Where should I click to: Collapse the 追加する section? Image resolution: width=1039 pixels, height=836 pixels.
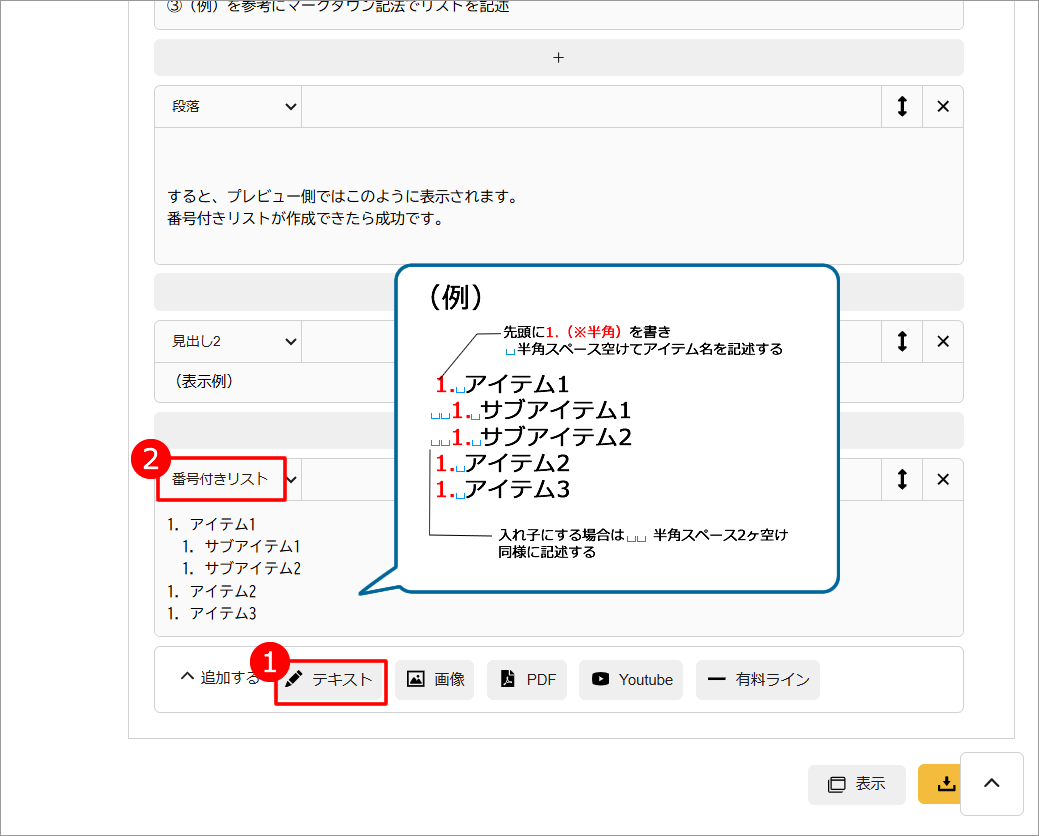217,678
